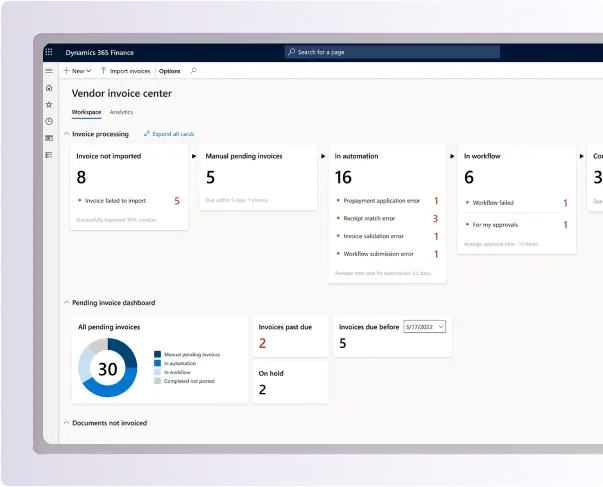Open the In automation card count 16
Viewport: 603px width, 487px height.
click(x=343, y=177)
